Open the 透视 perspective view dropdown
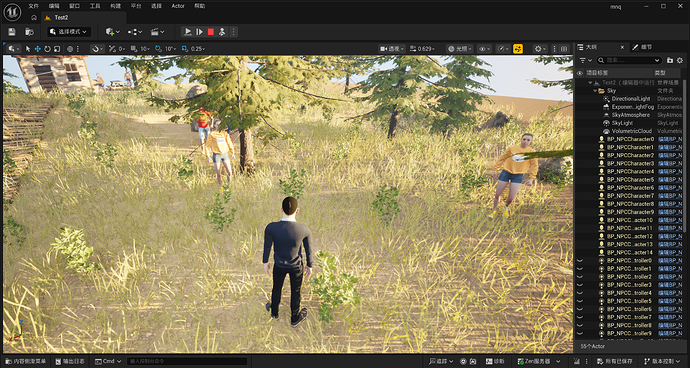Image resolution: width=690 pixels, height=368 pixels. tap(392, 49)
